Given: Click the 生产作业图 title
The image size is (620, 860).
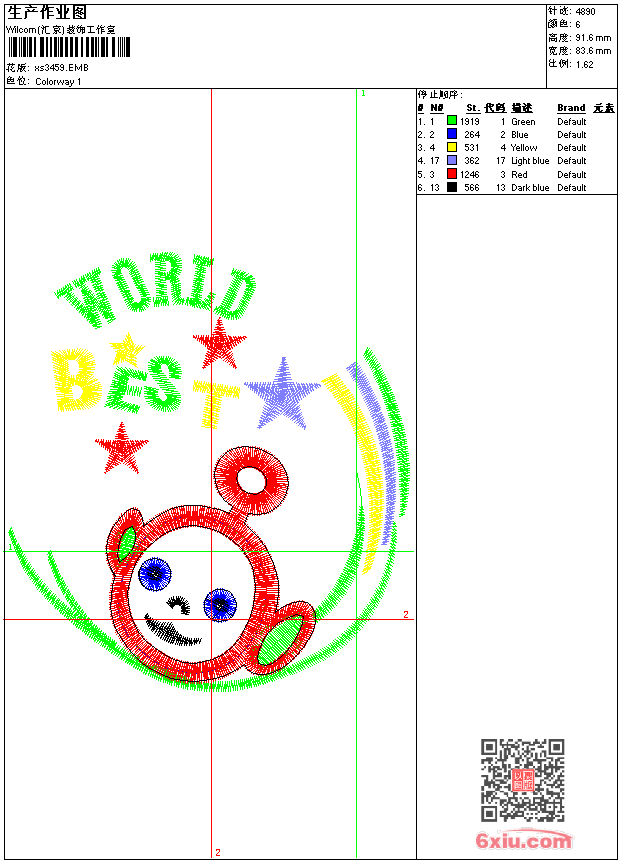Looking at the screenshot, I should pos(47,13).
